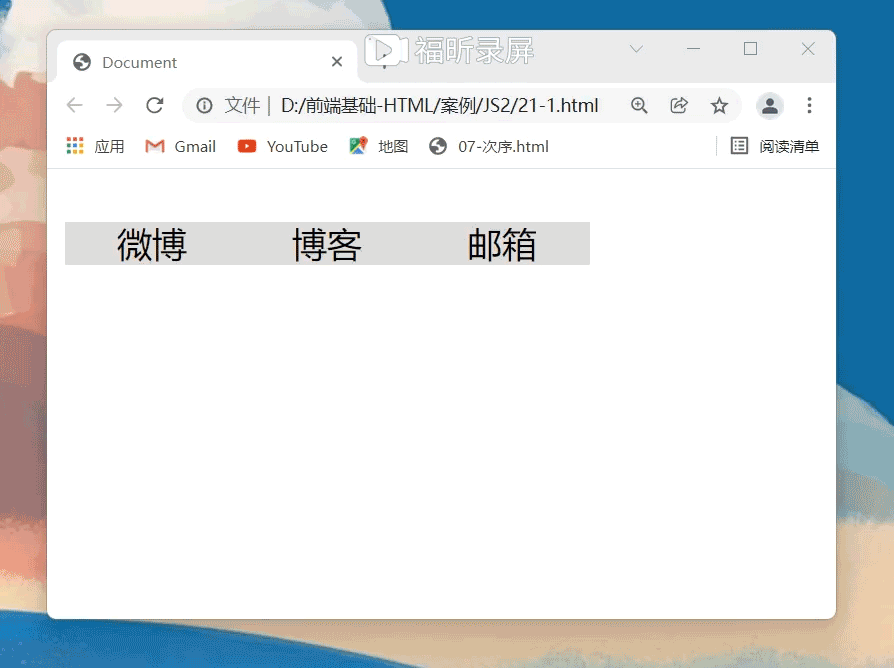Open the Gmail bookmark
894x668 pixels.
pyautogui.click(x=181, y=147)
